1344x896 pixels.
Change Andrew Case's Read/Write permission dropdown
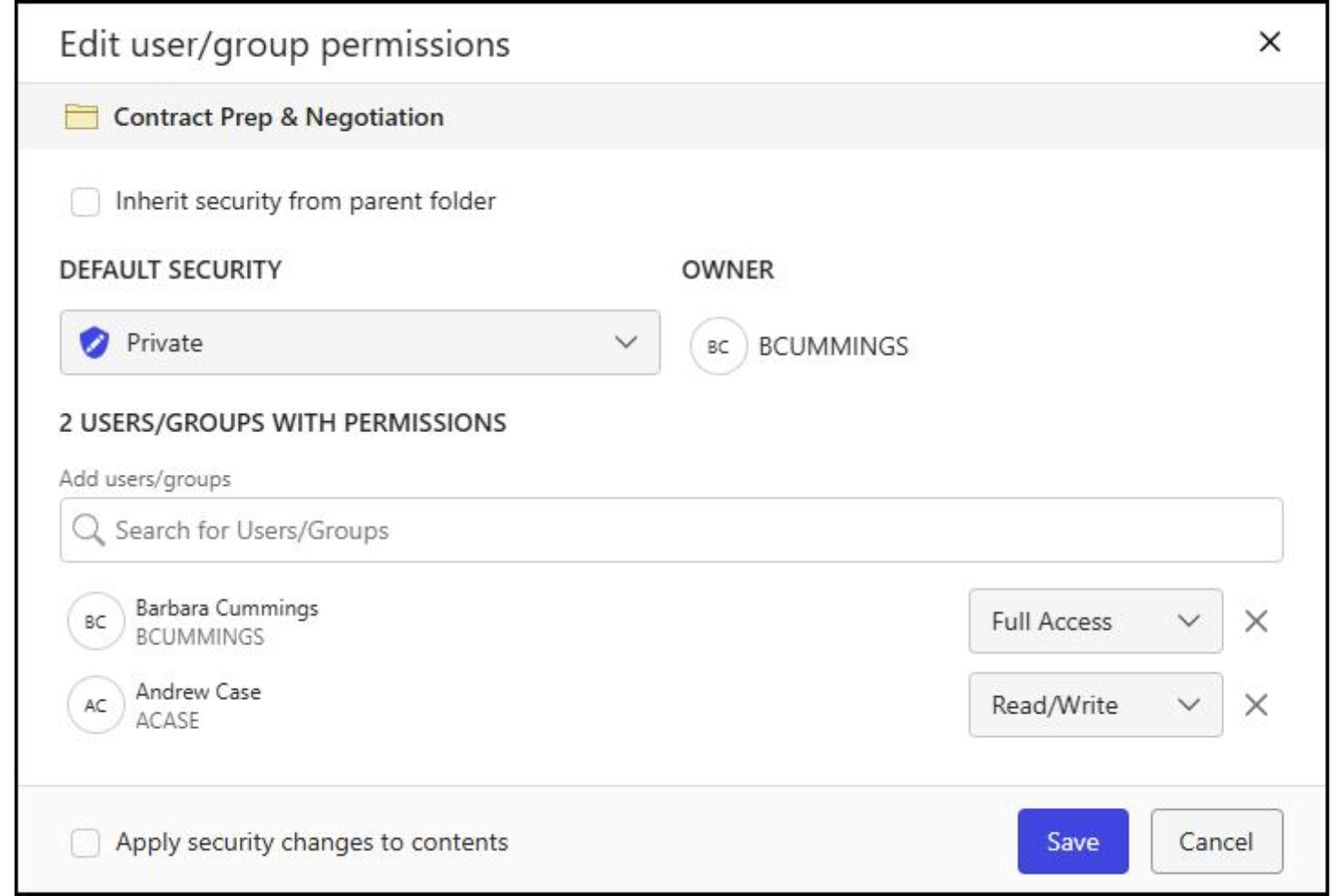point(1095,704)
